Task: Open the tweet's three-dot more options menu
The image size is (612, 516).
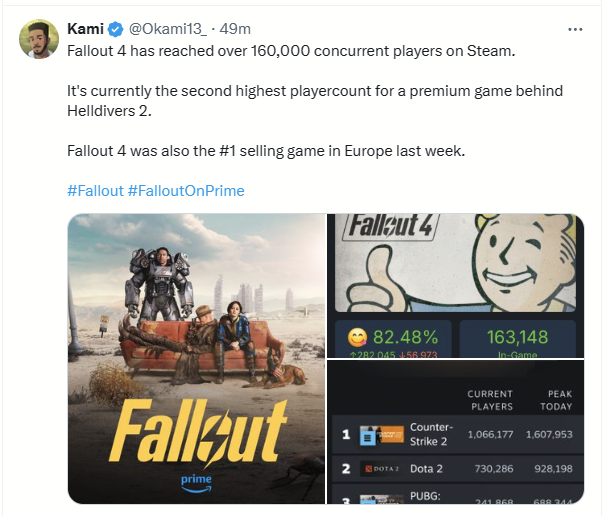Action: point(574,30)
